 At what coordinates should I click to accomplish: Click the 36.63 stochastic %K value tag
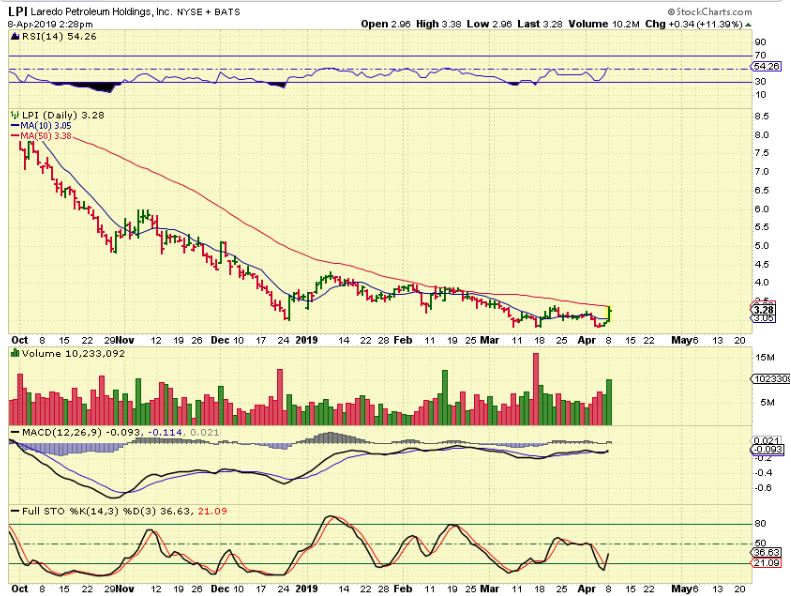point(766,552)
